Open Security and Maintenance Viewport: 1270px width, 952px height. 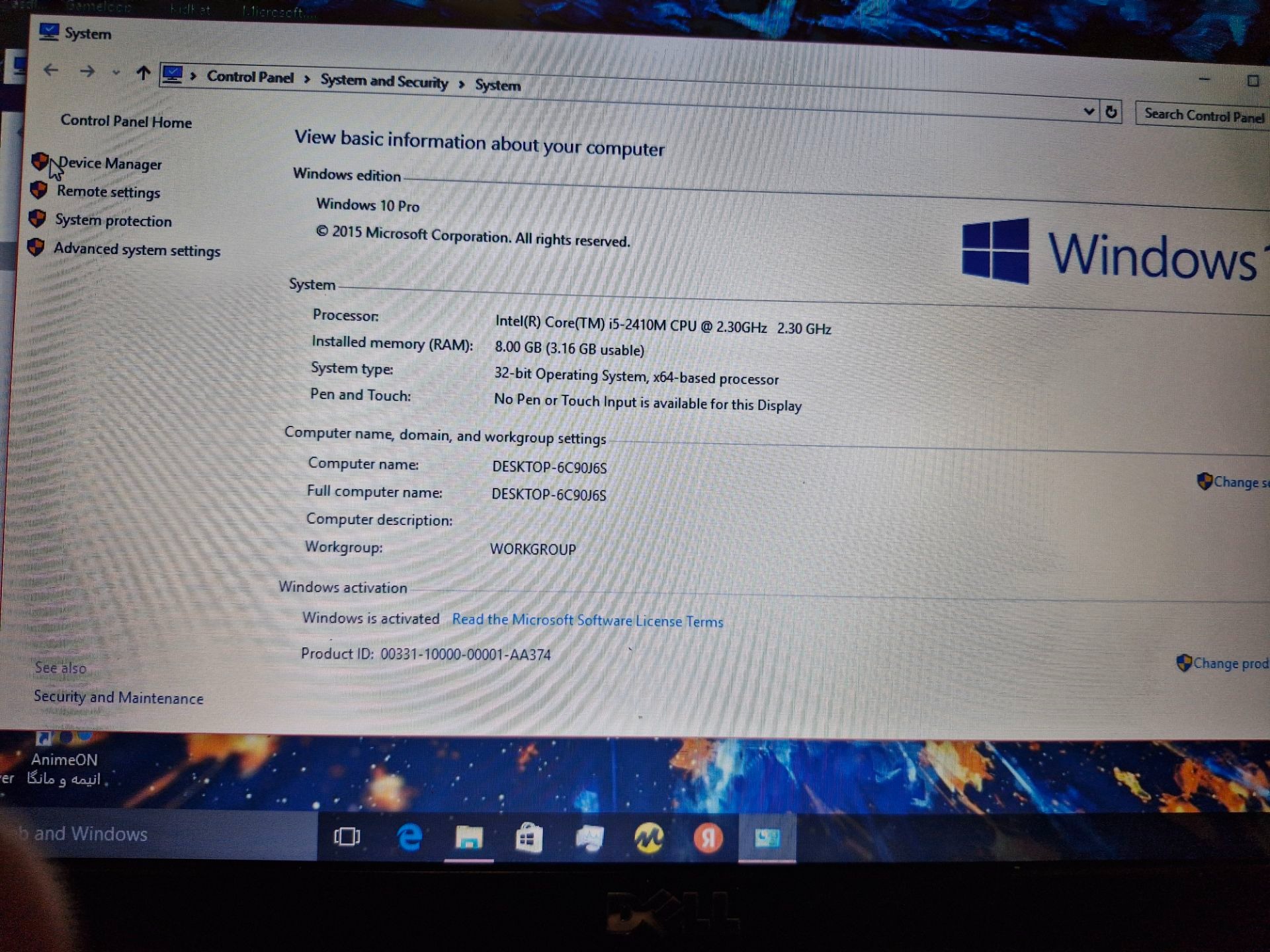click(118, 697)
